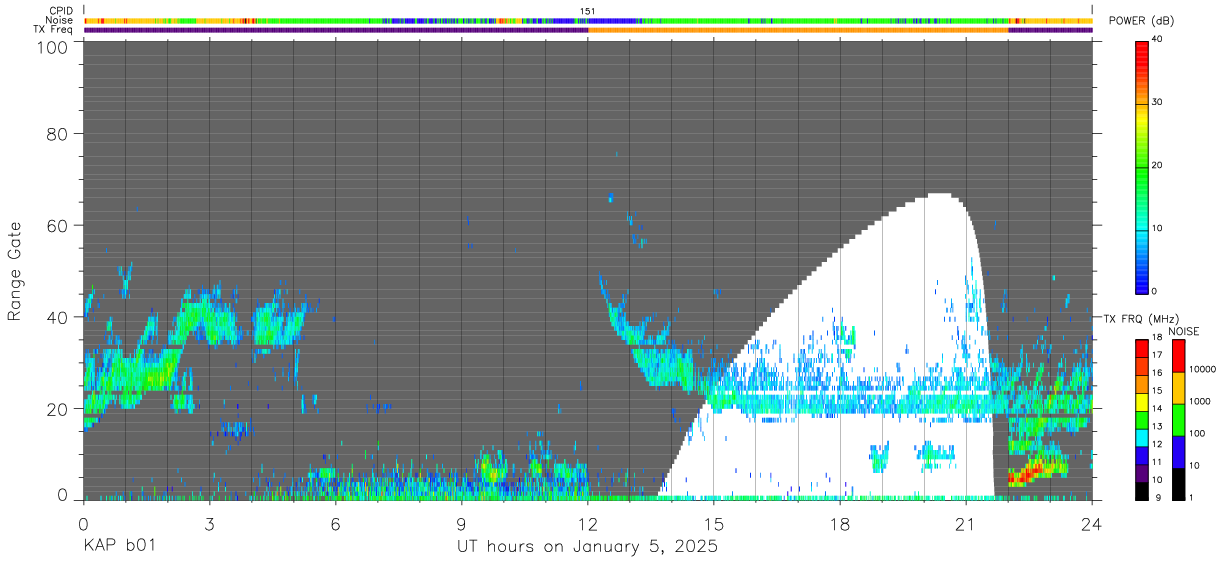Click the 17 tick on the TX FRQ scale
This screenshot has width=1228, height=567.
pos(1156,356)
